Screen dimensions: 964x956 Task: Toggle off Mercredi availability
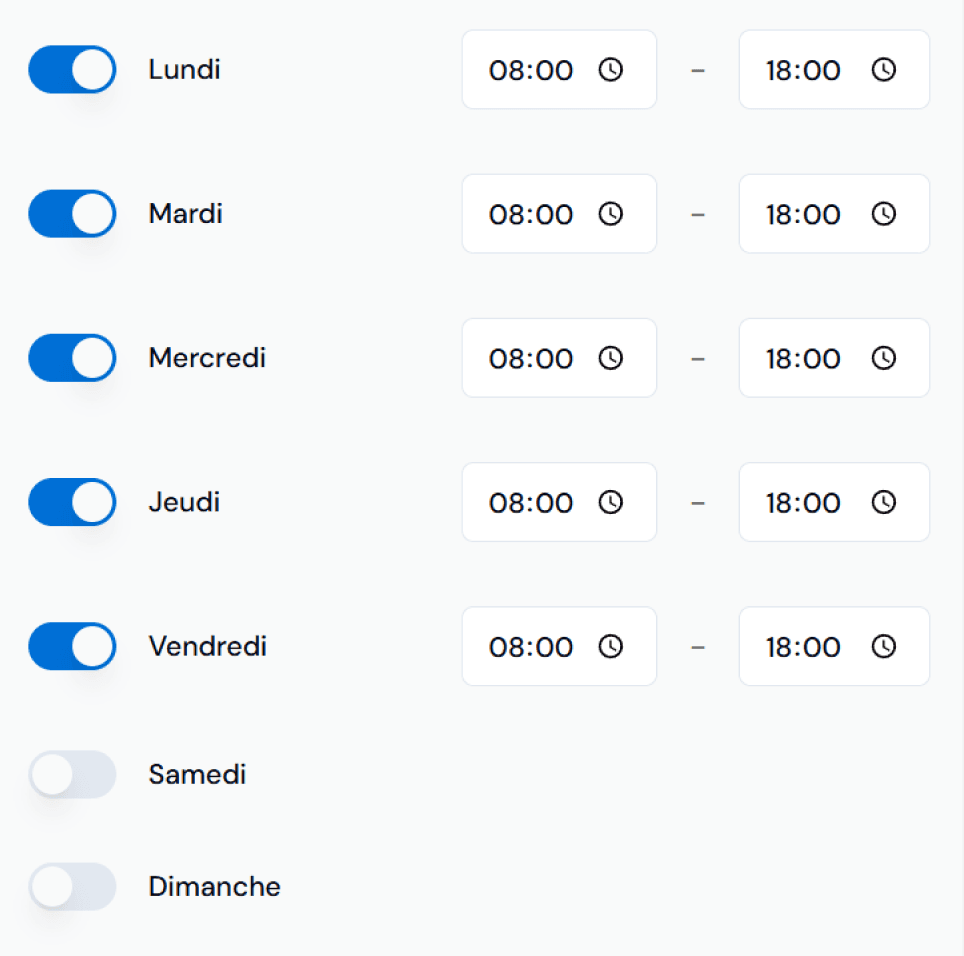[72, 358]
